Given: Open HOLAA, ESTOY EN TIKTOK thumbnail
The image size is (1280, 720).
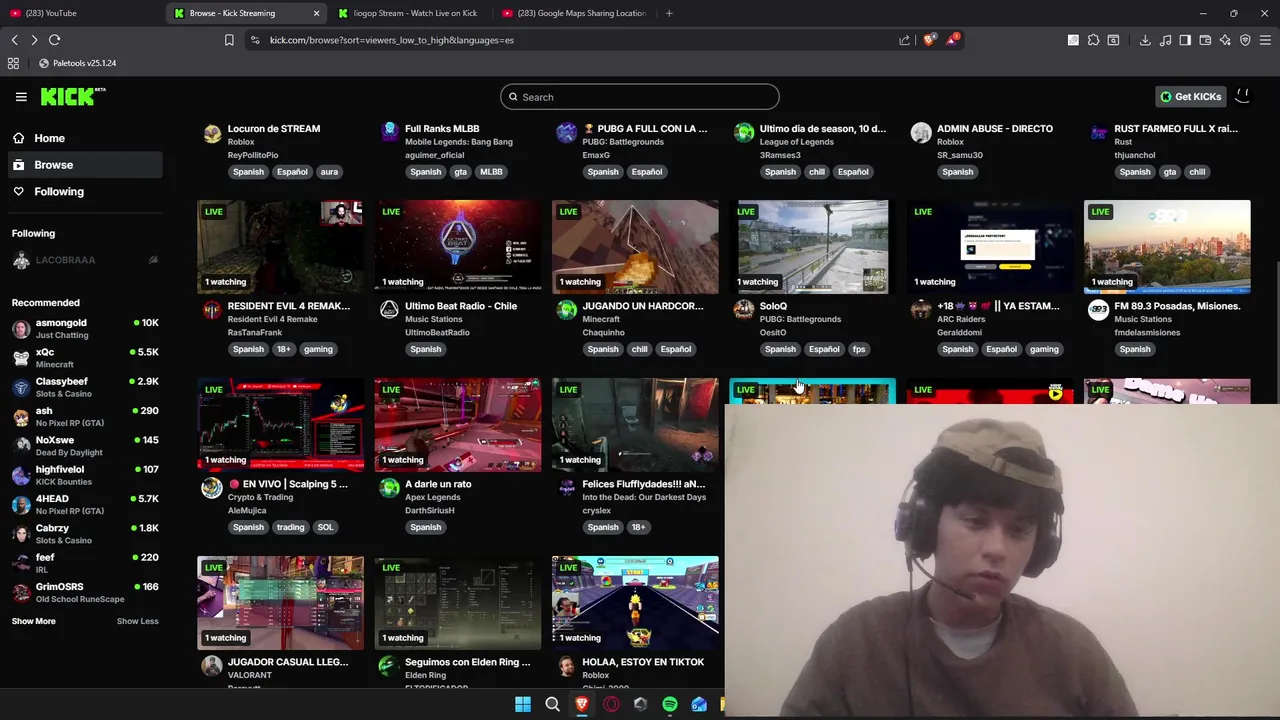Looking at the screenshot, I should [635, 602].
